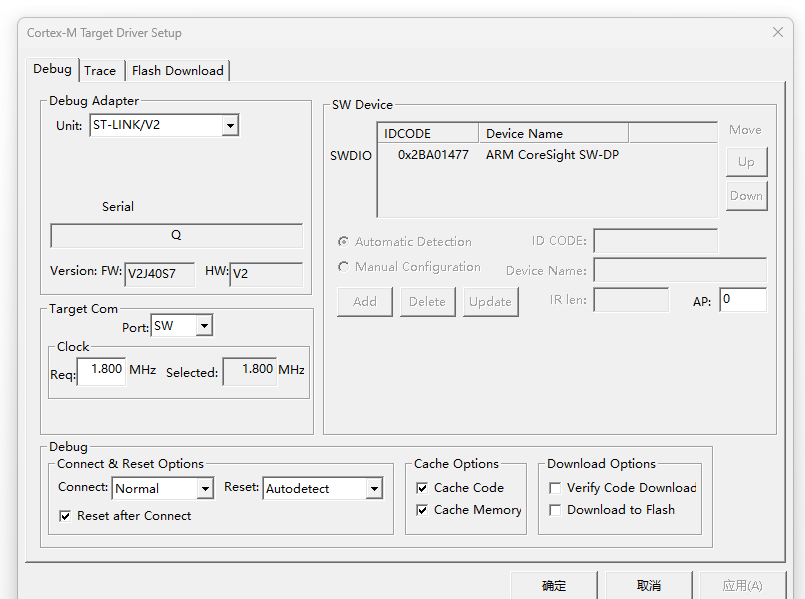The width and height of the screenshot is (805, 599).
Task: Switch to the Trace tab
Action: 101,71
